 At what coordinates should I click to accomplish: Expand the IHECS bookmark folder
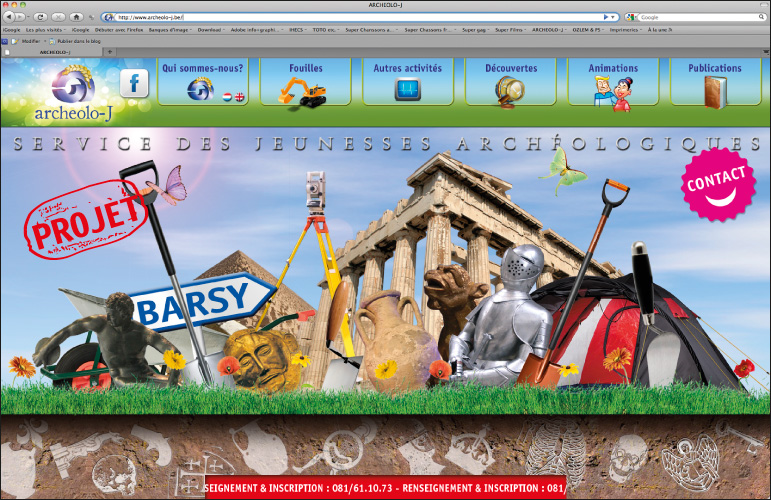297,30
